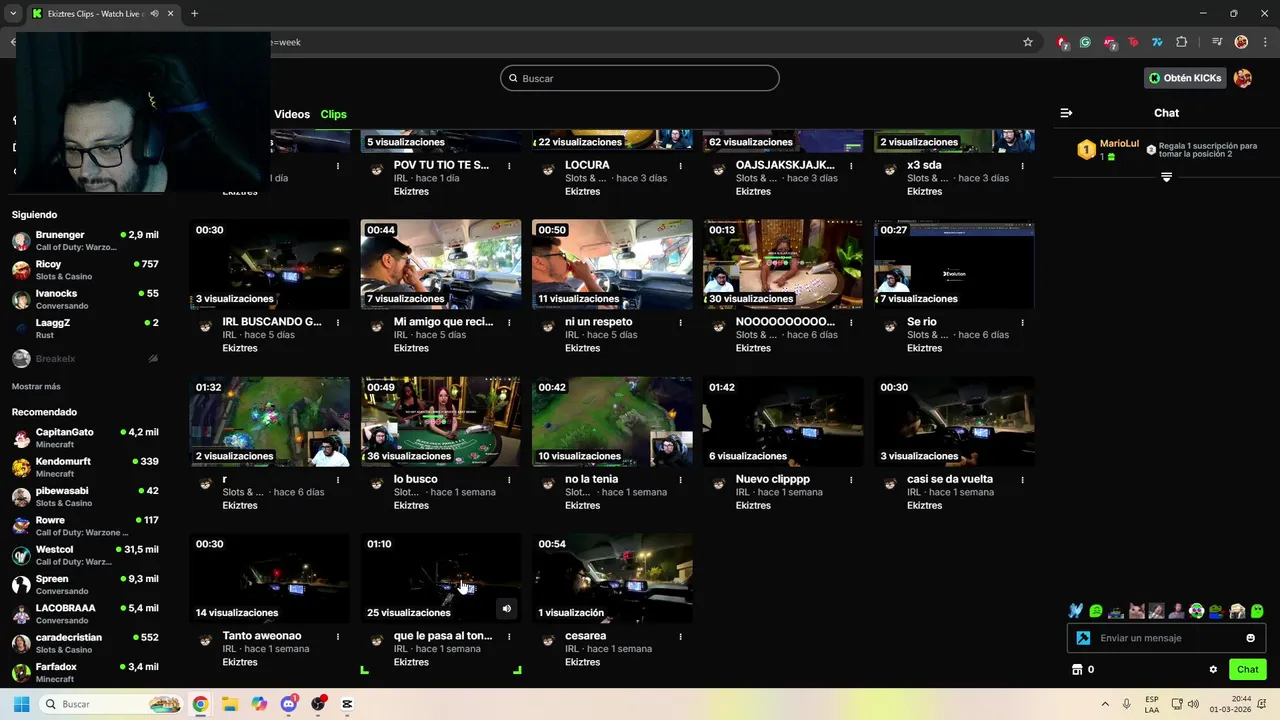The image size is (1280, 720).
Task: Open options menu for 'Nuevo clipppp' clip
Action: pos(852,480)
